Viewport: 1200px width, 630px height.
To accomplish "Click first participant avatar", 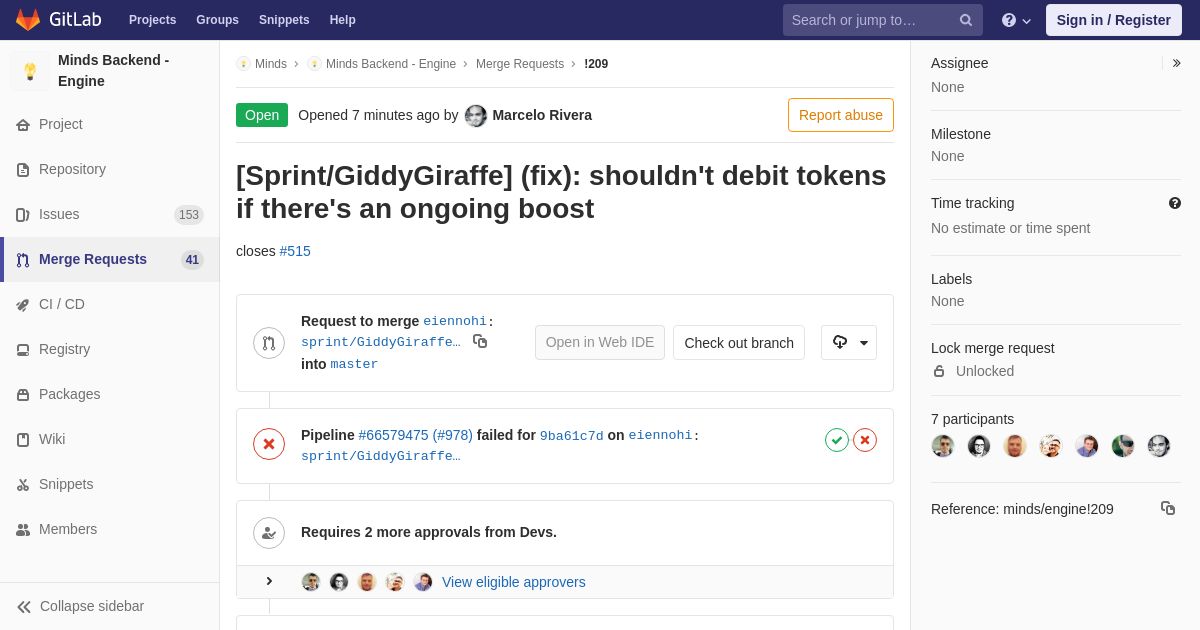I will (943, 446).
